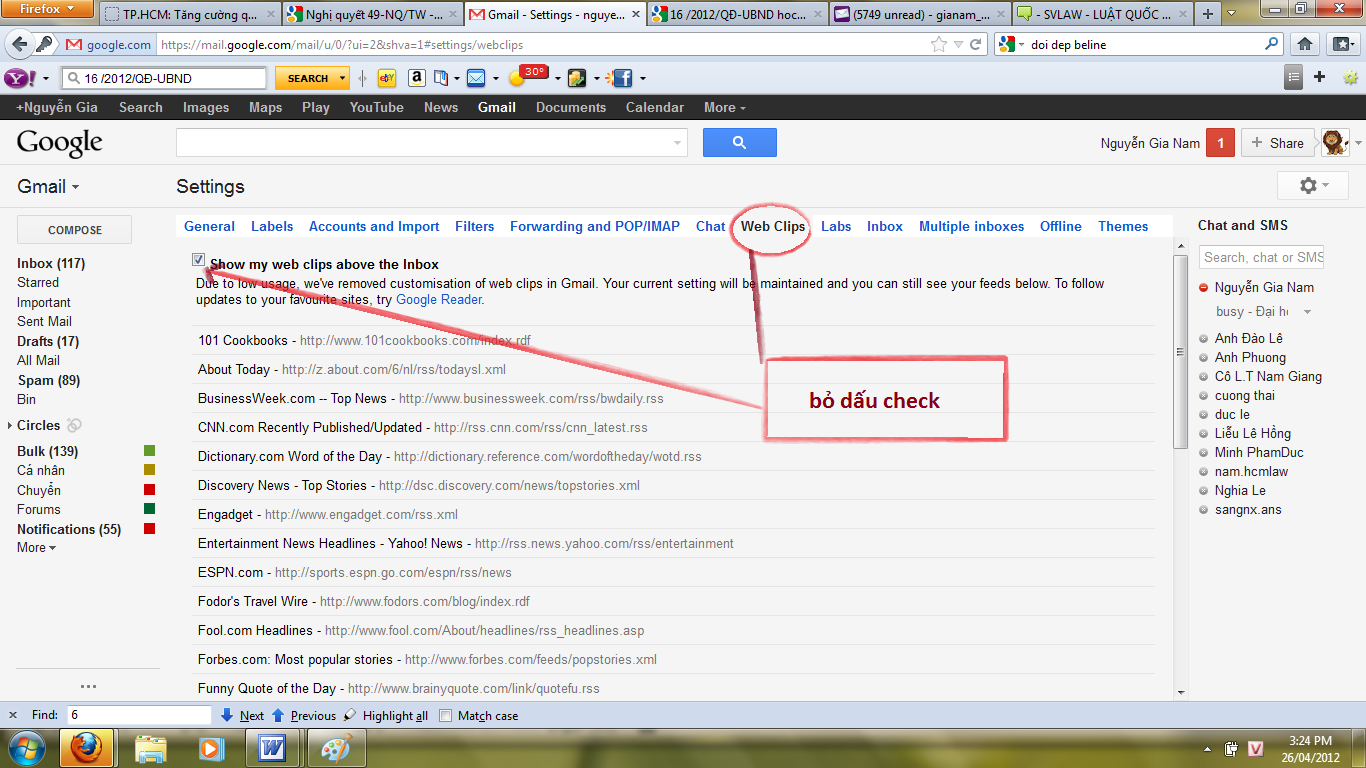
Task: Open the Gmail dropdown next to the logo
Action: coord(48,187)
